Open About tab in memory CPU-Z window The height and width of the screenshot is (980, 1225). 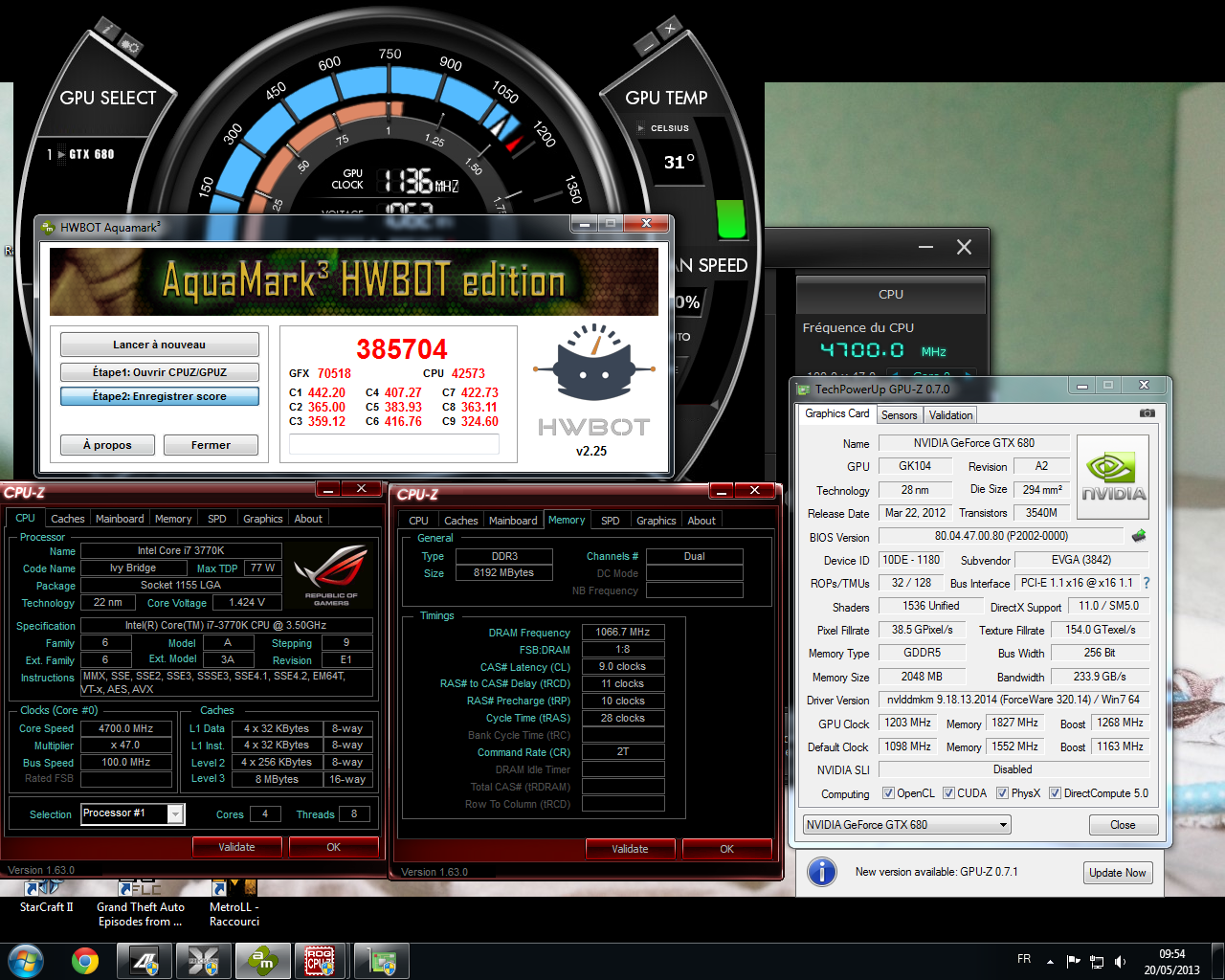coord(702,521)
